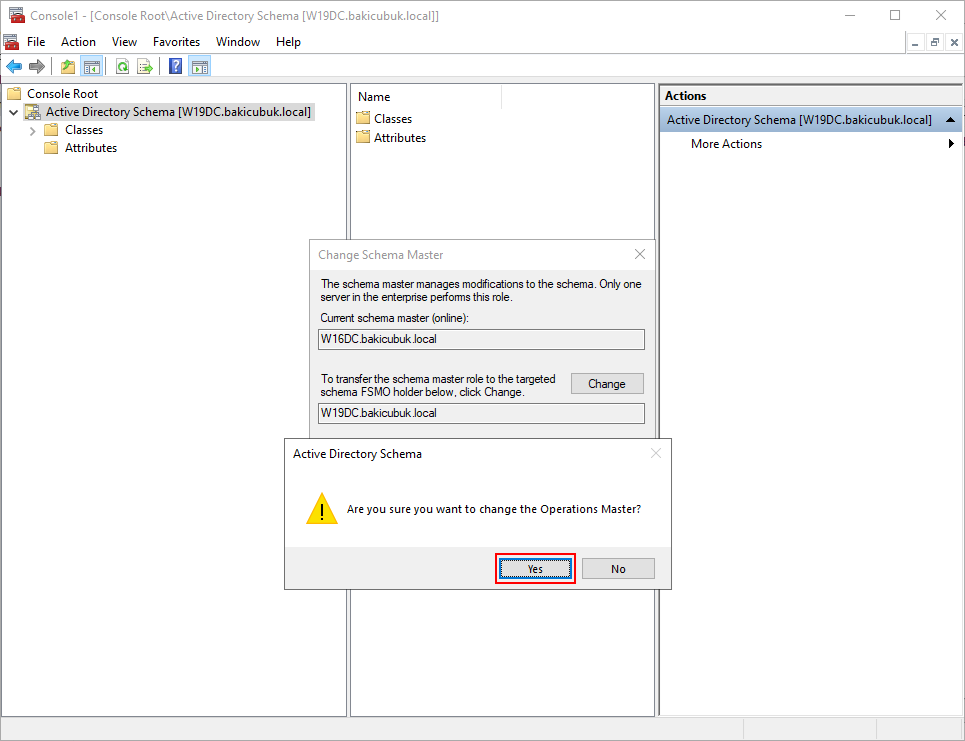Click More Actions in Actions pane
The image size is (965, 741).
click(x=726, y=143)
